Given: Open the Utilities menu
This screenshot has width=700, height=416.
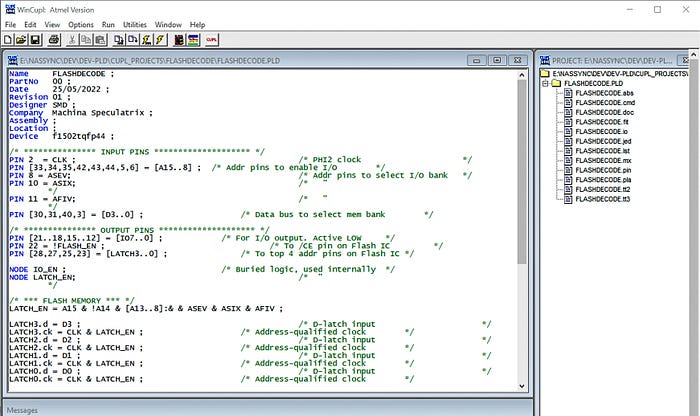Looking at the screenshot, I should tap(135, 25).
